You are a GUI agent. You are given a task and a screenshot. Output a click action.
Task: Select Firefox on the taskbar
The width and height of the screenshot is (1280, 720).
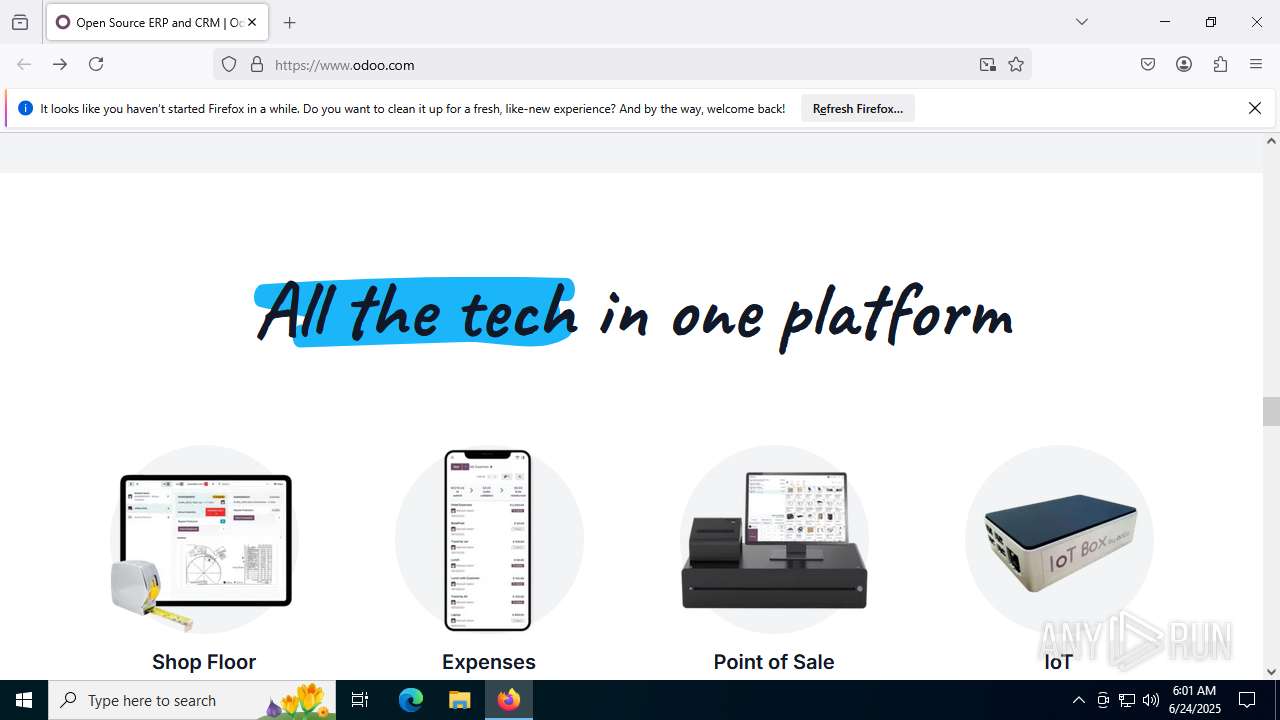click(509, 700)
